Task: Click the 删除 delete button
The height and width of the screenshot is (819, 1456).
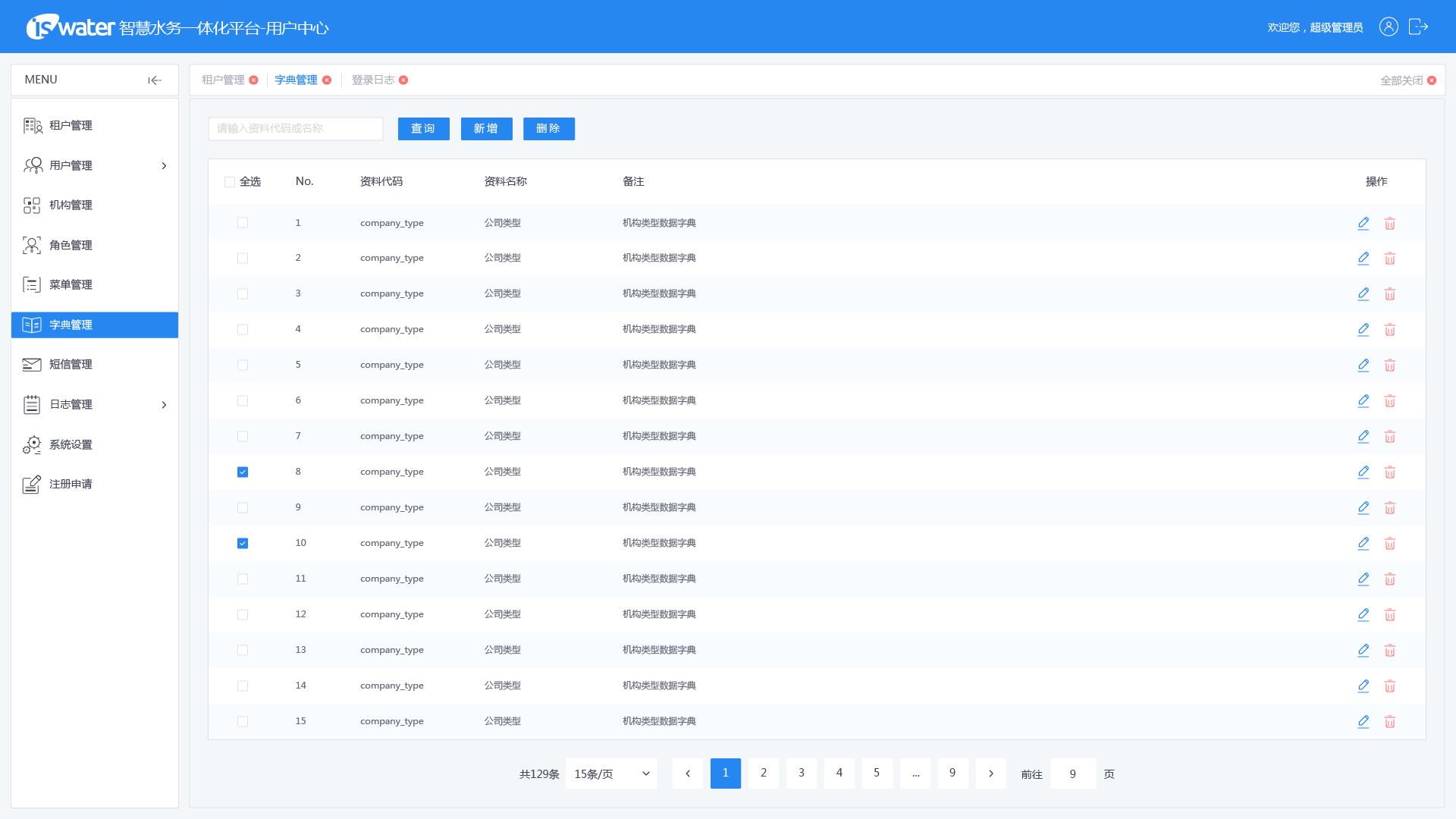Action: [x=549, y=129]
